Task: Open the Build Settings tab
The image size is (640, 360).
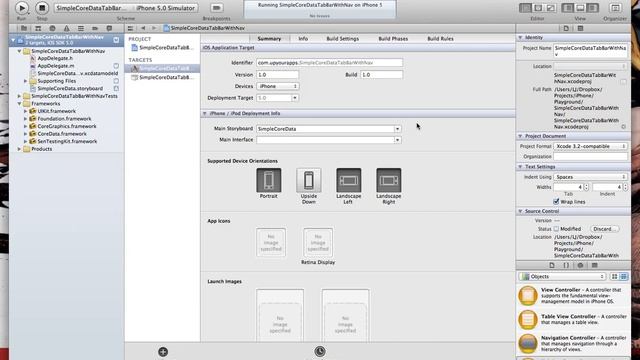Action: coord(342,39)
